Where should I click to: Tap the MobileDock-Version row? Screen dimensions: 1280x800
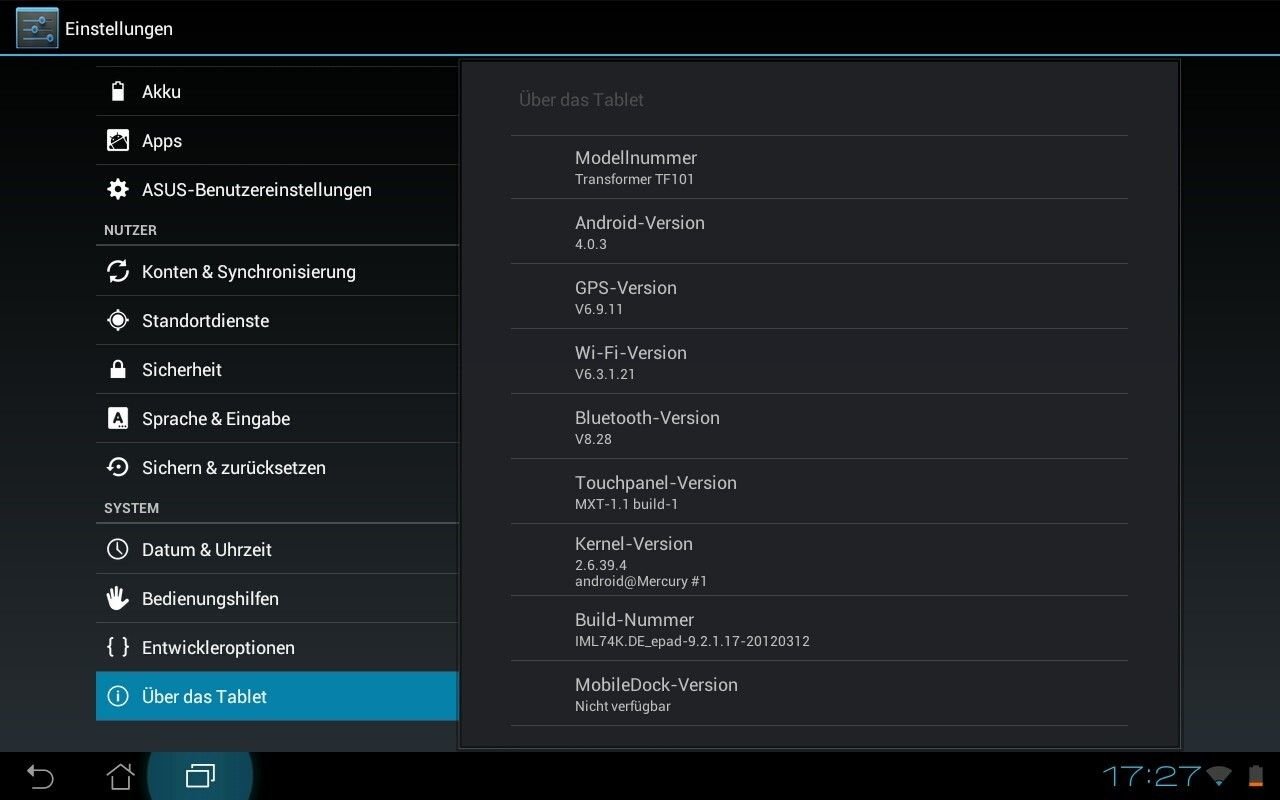pos(819,693)
